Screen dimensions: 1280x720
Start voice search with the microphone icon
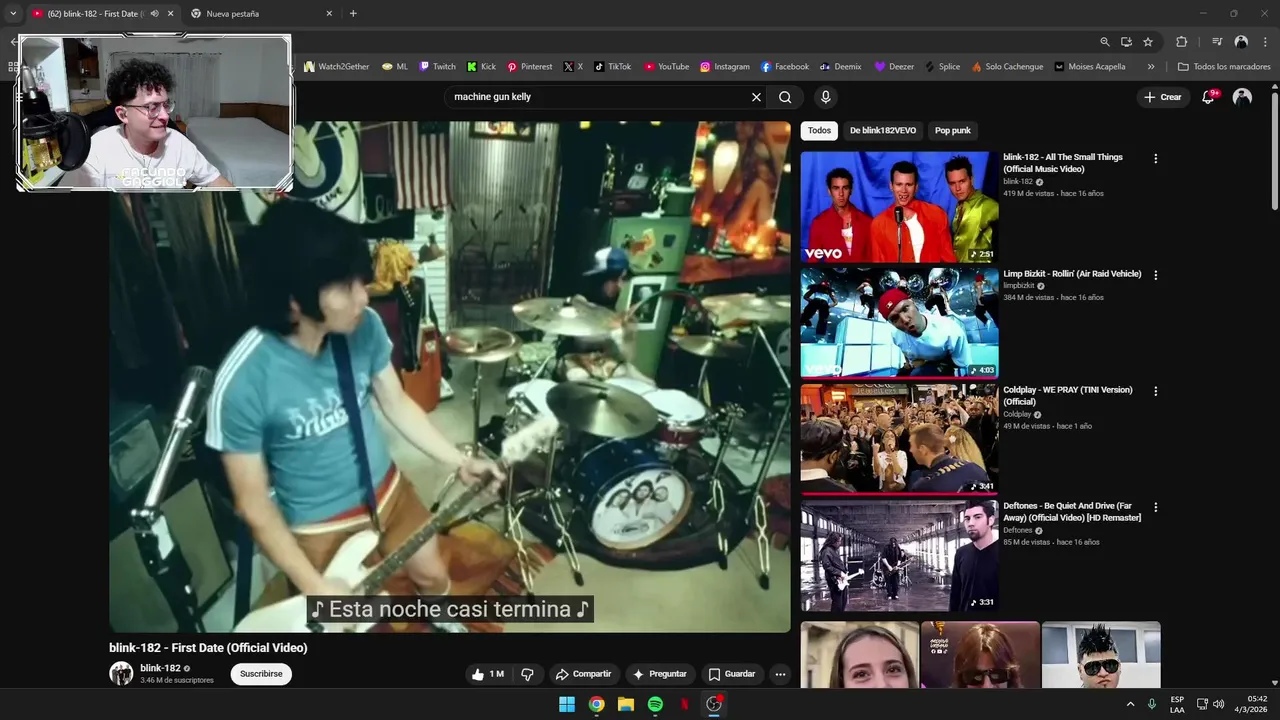(x=825, y=97)
